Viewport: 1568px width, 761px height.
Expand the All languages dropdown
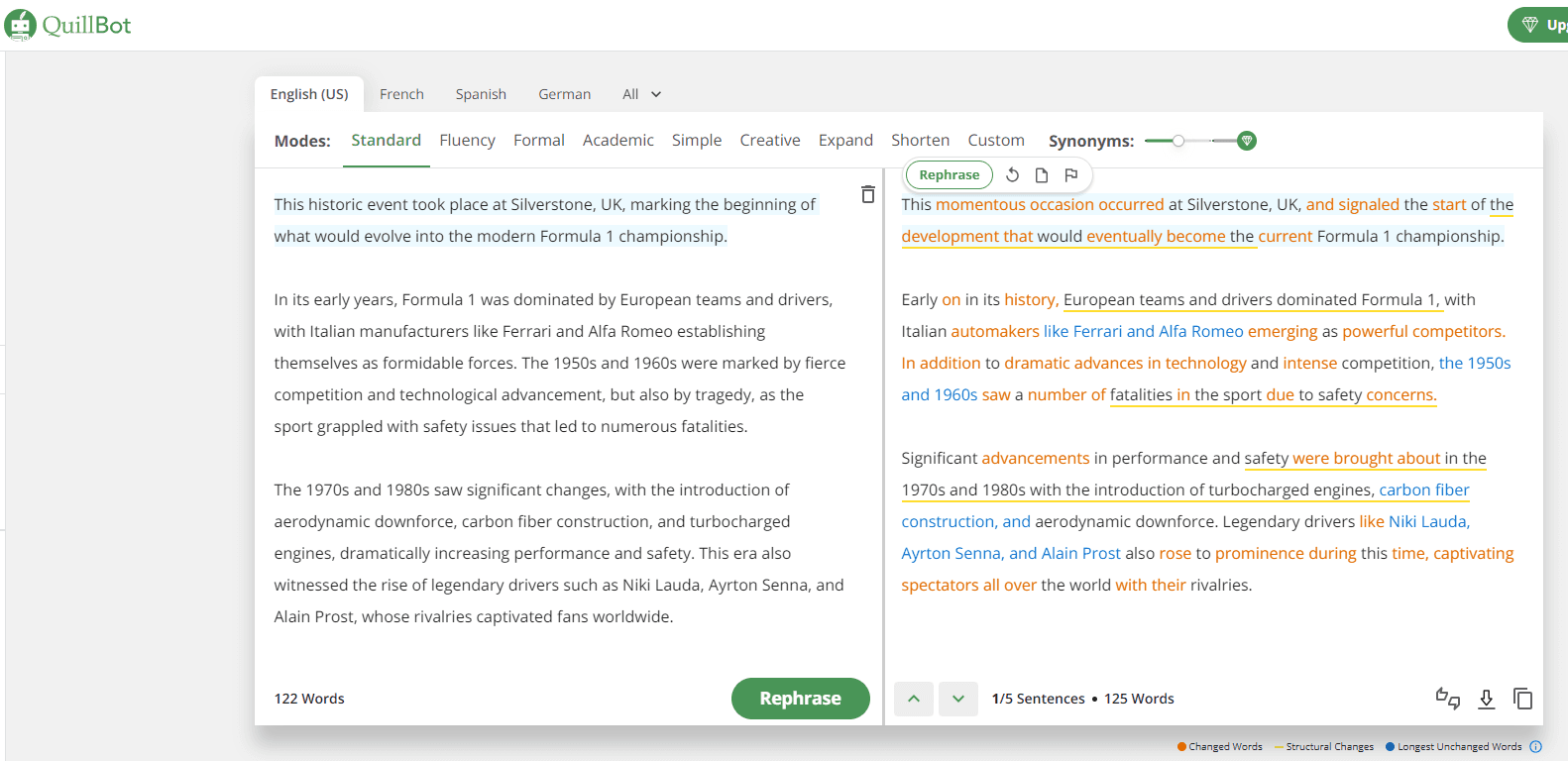(641, 94)
